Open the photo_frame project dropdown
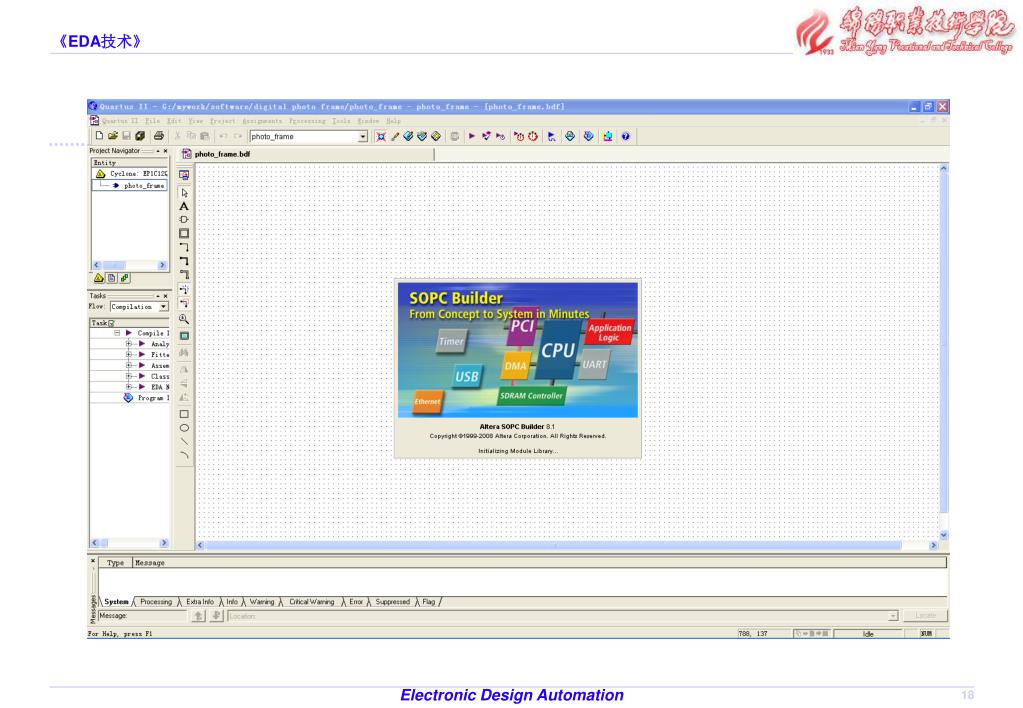Screen dimensions: 1023x708 pyautogui.click(x=363, y=137)
